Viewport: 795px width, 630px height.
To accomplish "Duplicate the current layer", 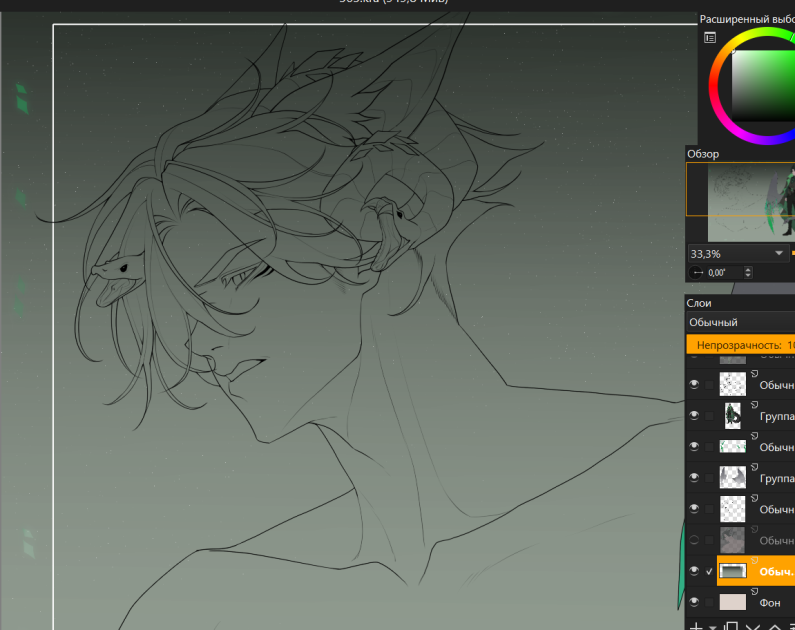I will pos(731,626).
